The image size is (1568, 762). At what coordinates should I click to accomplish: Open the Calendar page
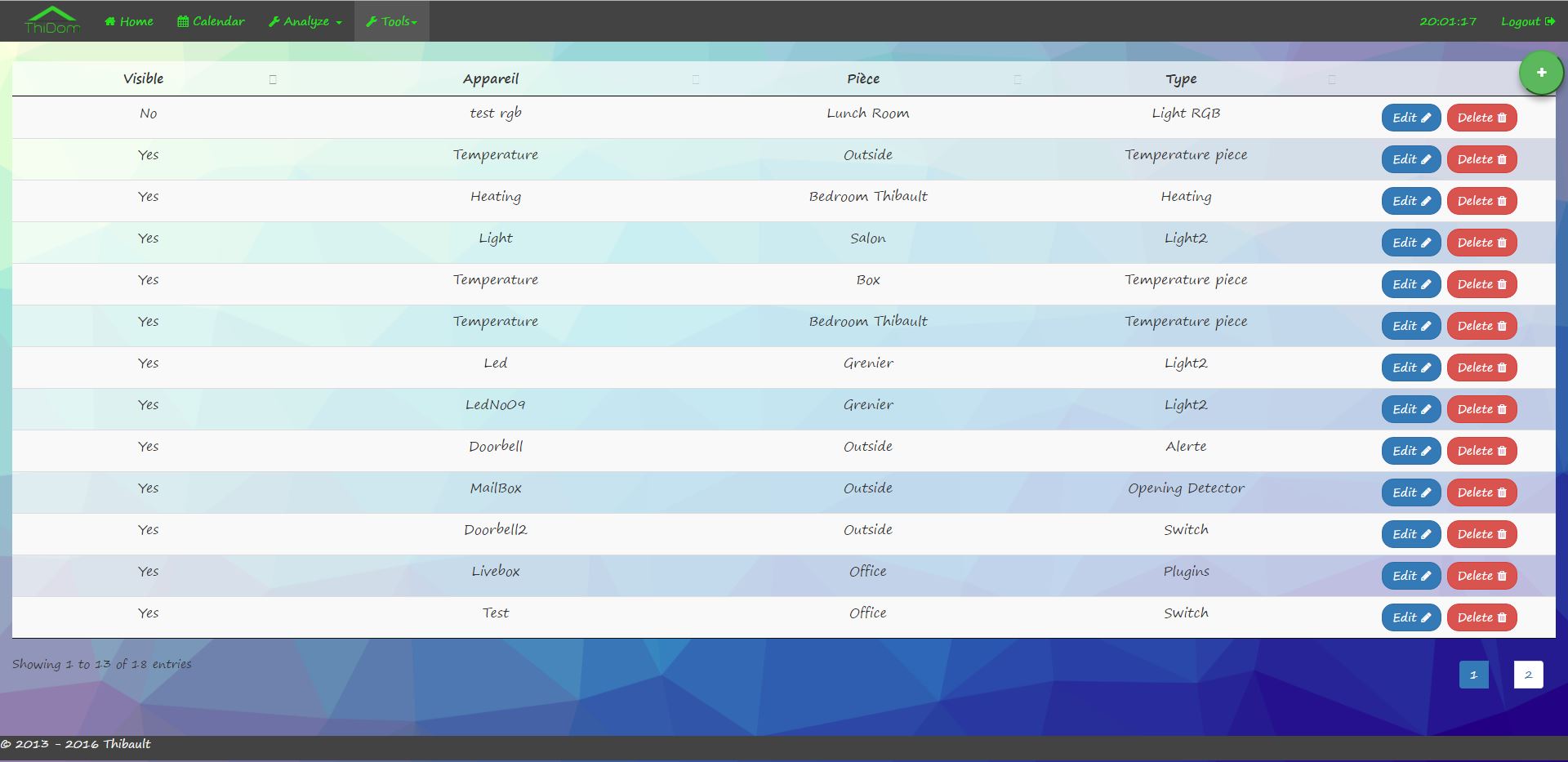(211, 21)
